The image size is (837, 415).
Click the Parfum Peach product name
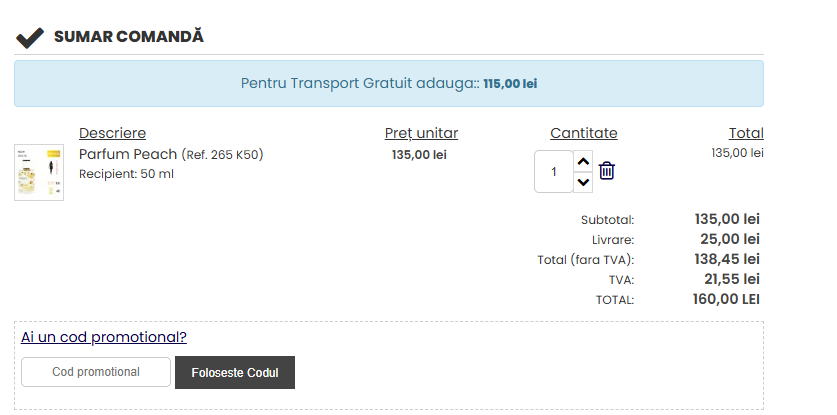[x=127, y=154]
